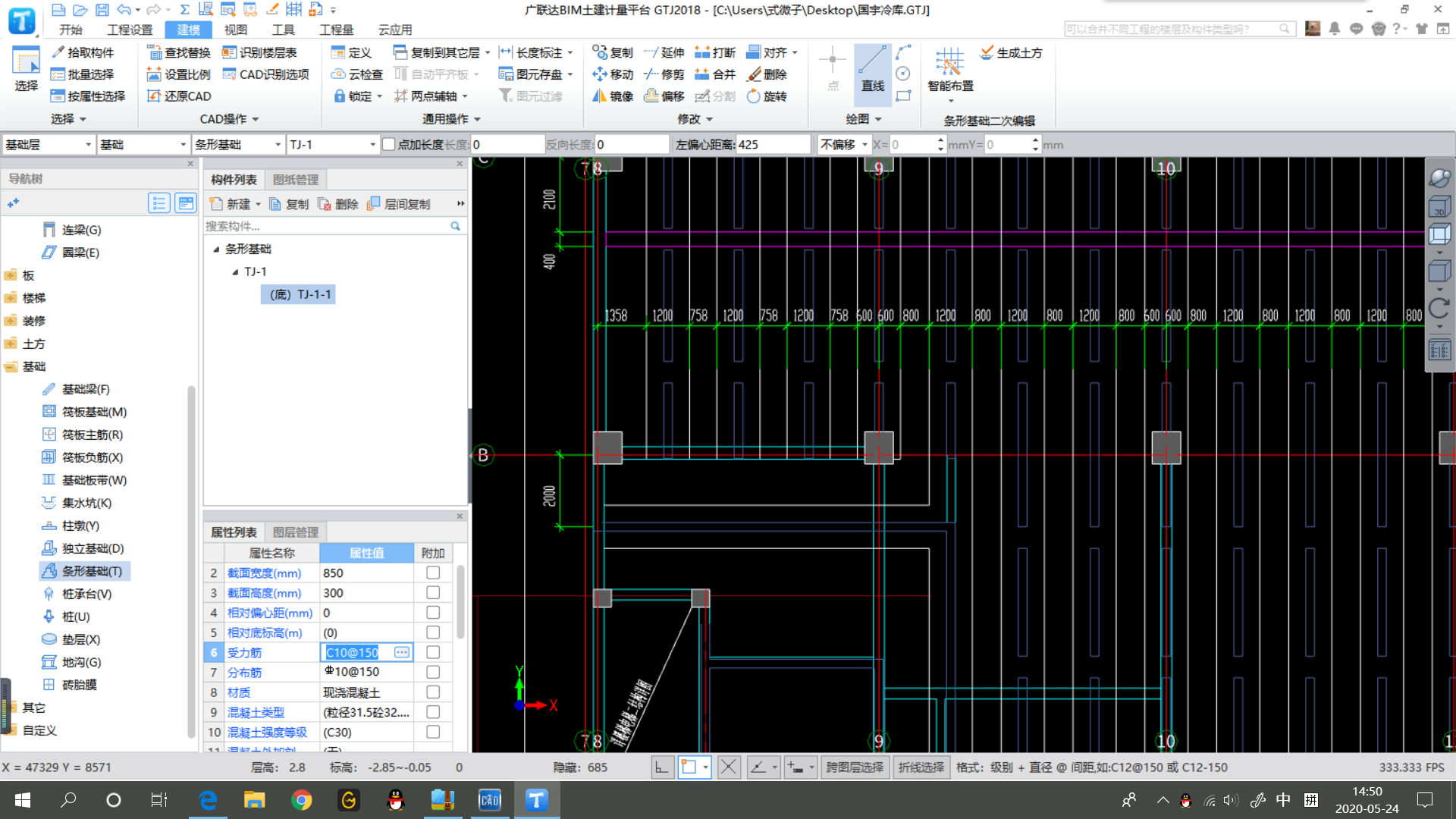The width and height of the screenshot is (1456, 819).
Task: Click 还原CAD restore tool
Action: pyautogui.click(x=179, y=96)
